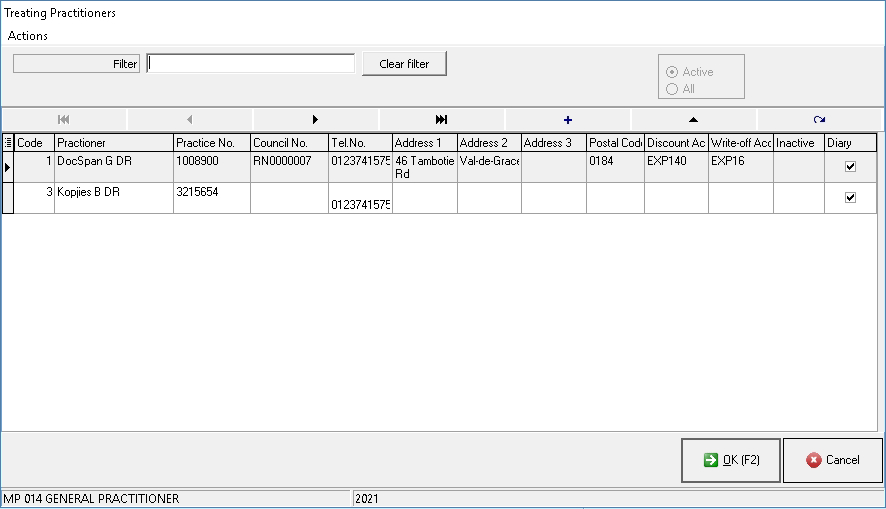Viewport: 886px width, 509px height.
Task: Sort by Practioner column header
Action: click(x=113, y=143)
